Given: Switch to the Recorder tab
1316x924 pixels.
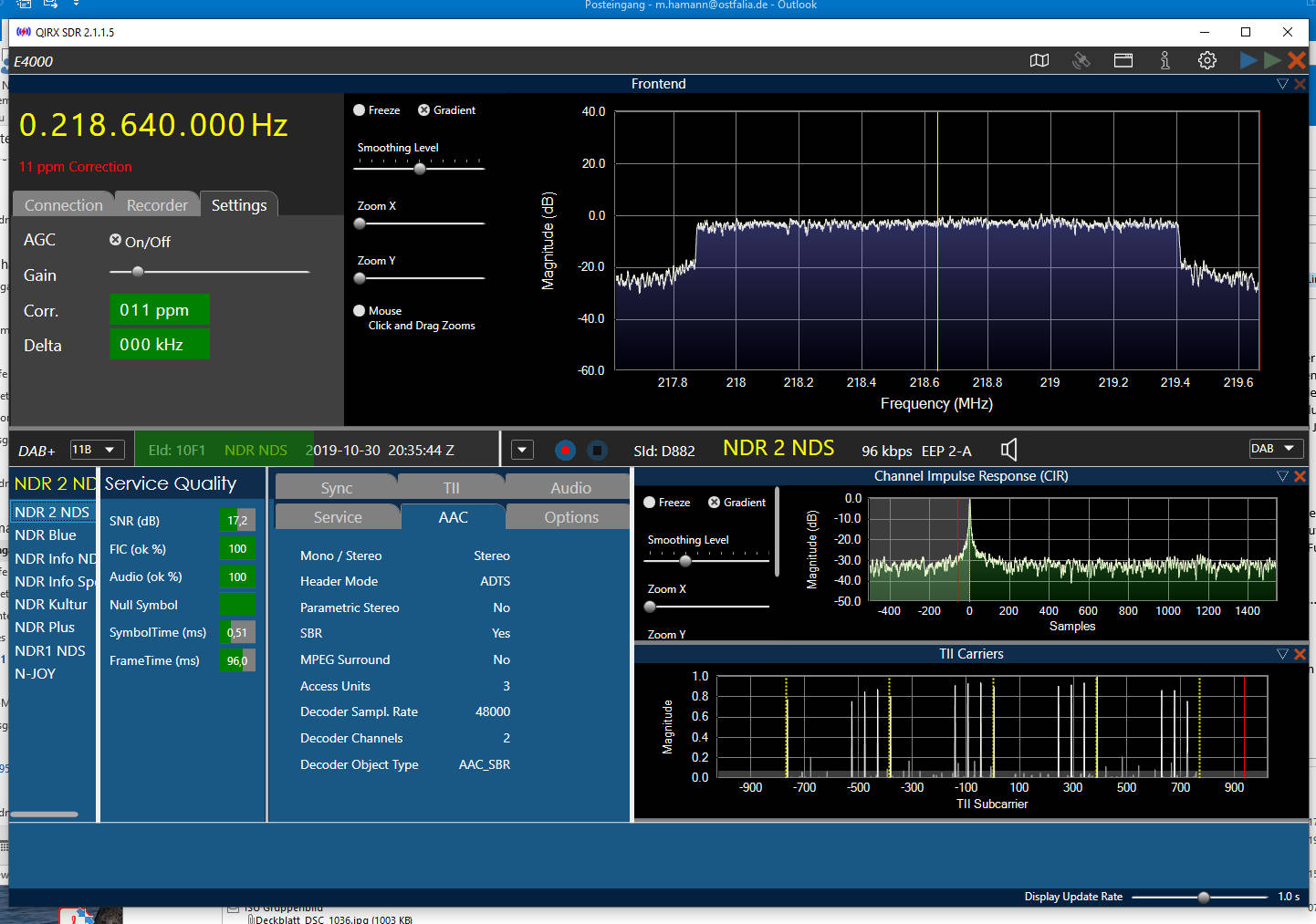Looking at the screenshot, I should pos(157,205).
